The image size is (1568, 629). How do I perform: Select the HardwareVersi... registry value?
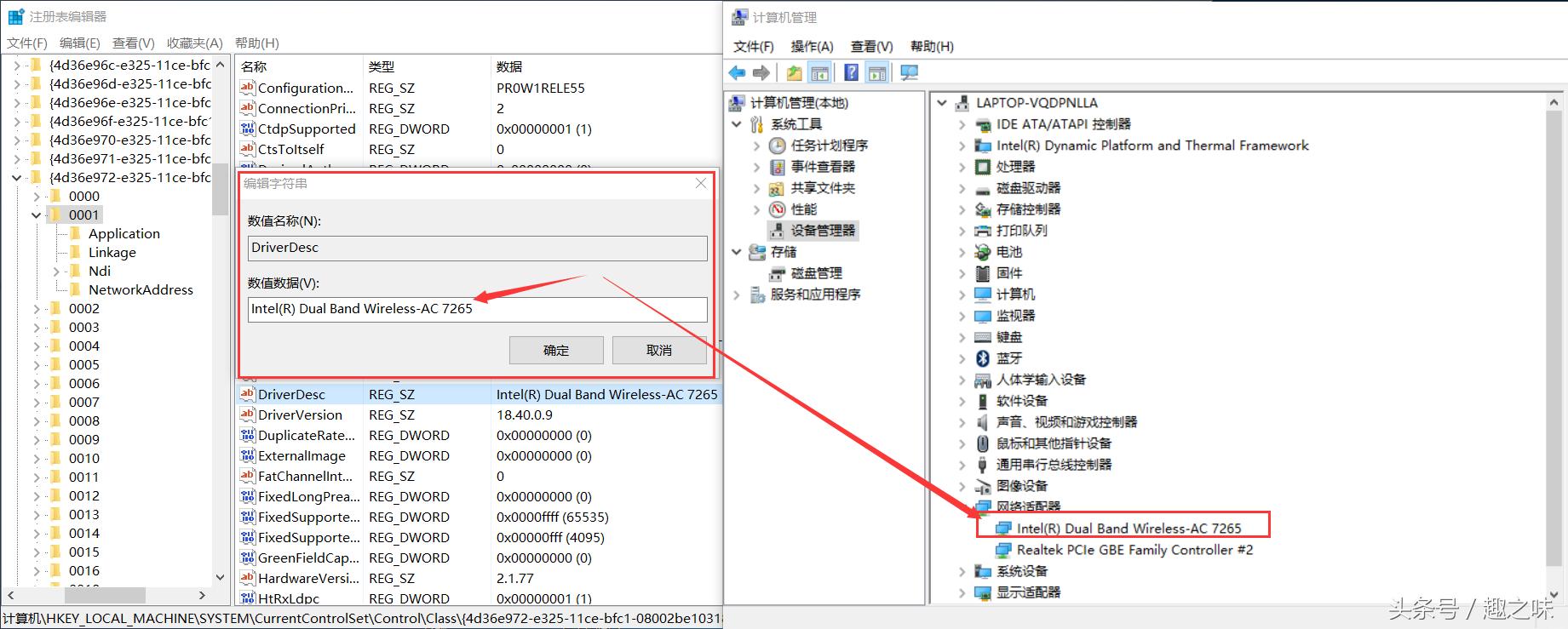(308, 578)
